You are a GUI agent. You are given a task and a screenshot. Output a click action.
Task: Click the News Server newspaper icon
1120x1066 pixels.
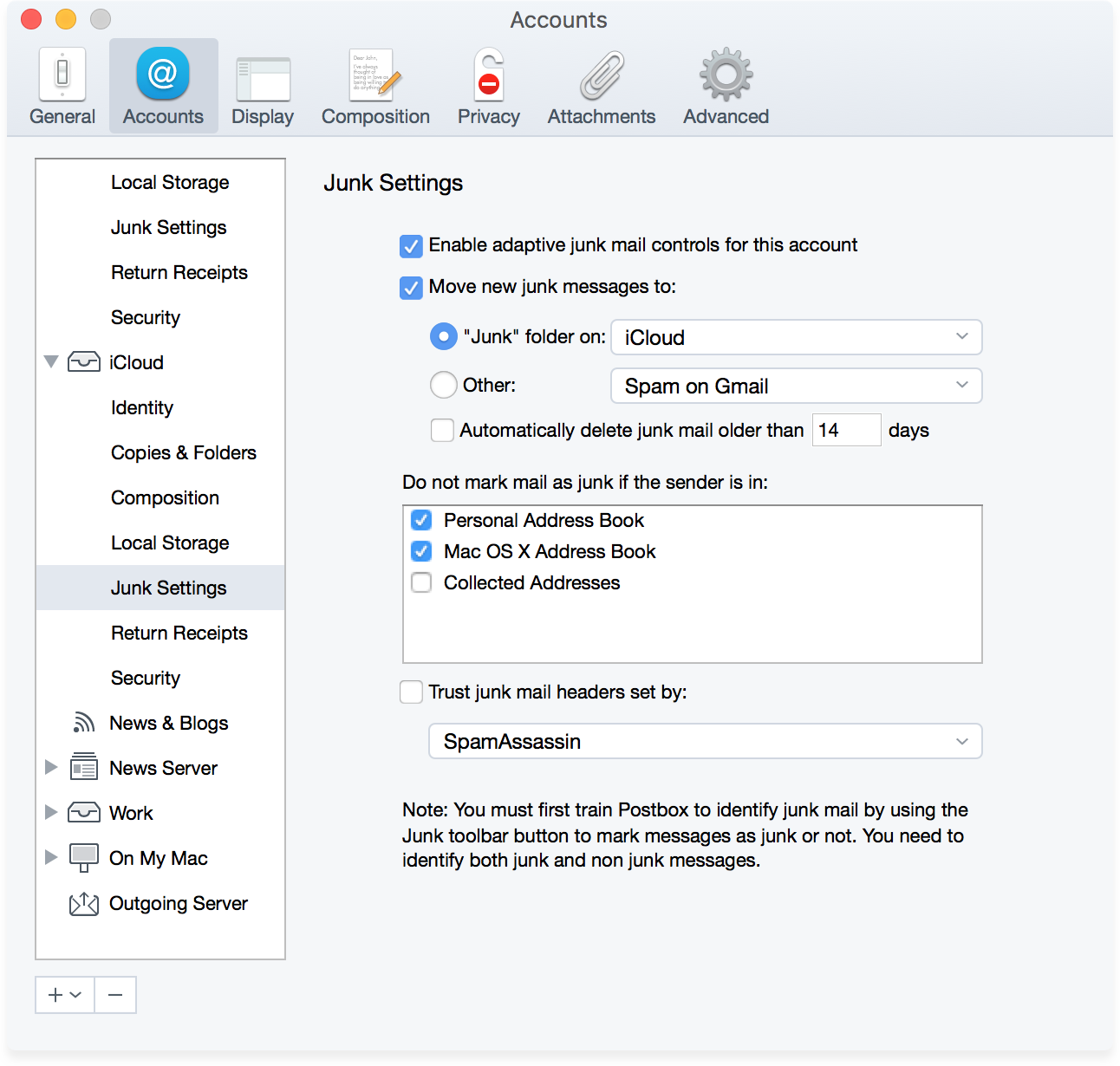(x=84, y=768)
